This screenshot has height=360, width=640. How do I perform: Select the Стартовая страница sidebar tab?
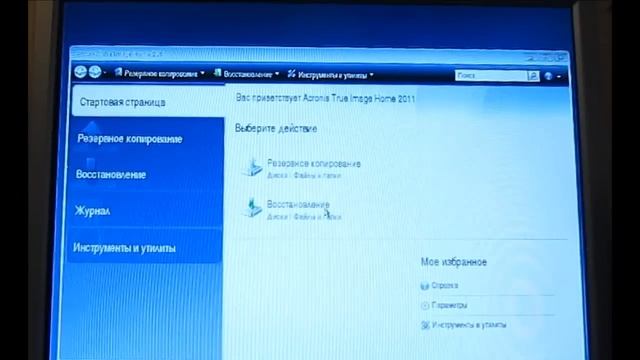pos(148,102)
